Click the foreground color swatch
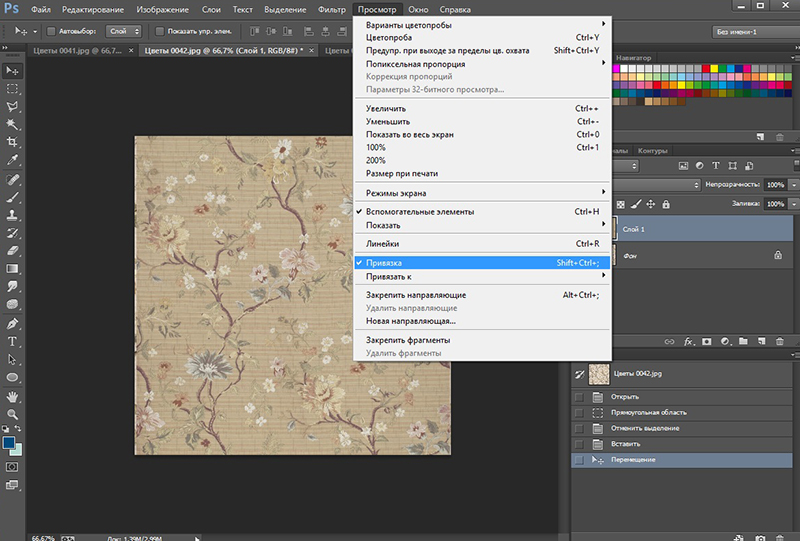Screen dimensions: 800x541 pyautogui.click(x=9, y=442)
